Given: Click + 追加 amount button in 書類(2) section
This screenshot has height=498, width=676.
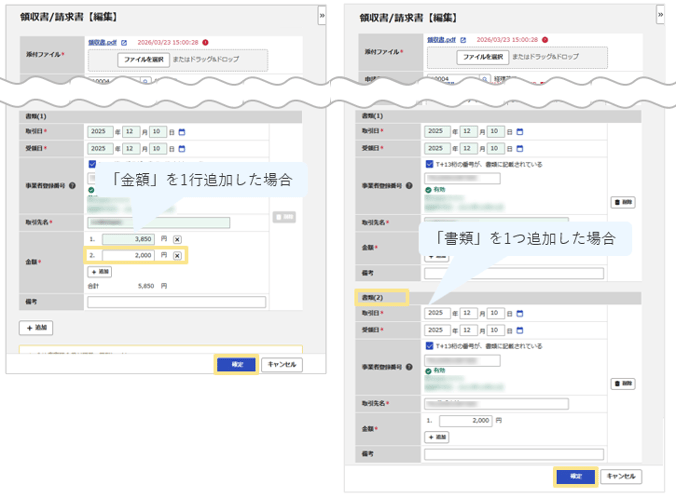Looking at the screenshot, I should point(437,437).
